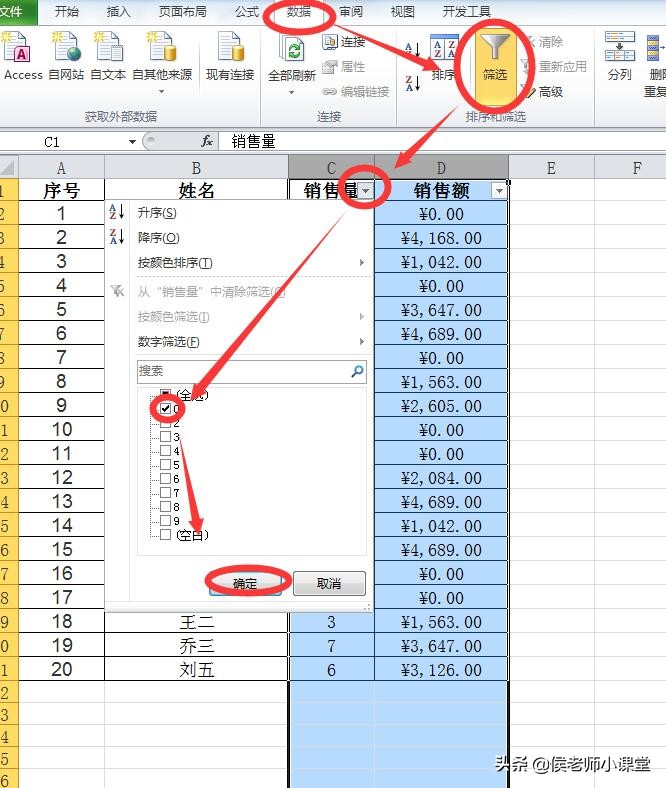Check the 3 value checkbox
The height and width of the screenshot is (788, 666).
click(165, 437)
